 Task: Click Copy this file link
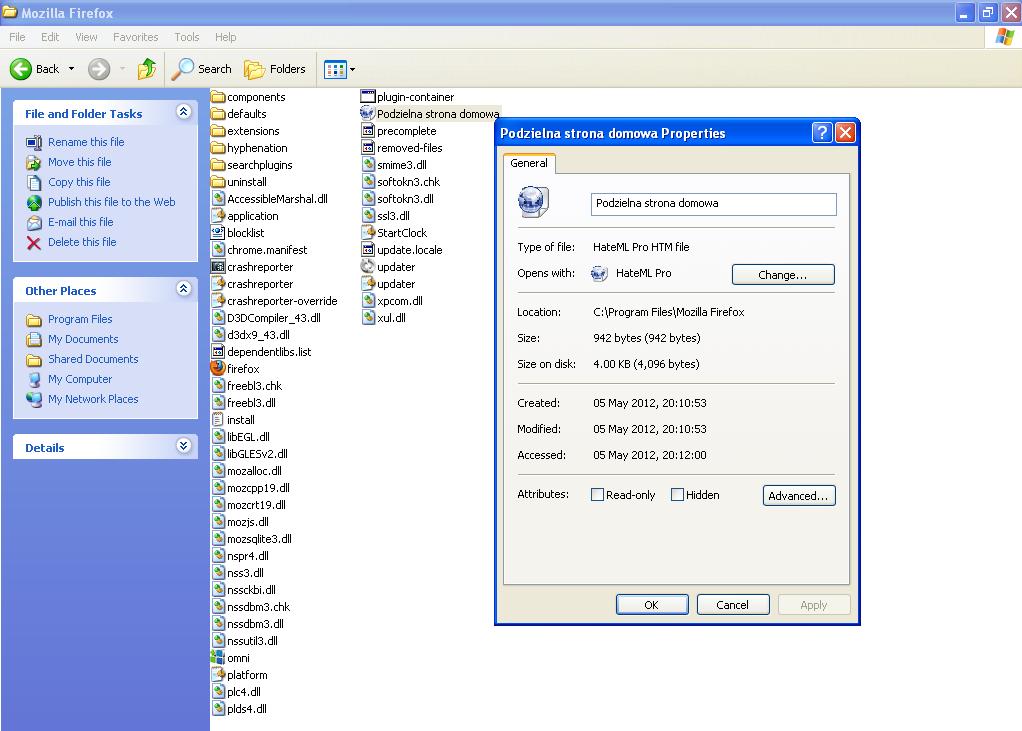click(x=79, y=182)
